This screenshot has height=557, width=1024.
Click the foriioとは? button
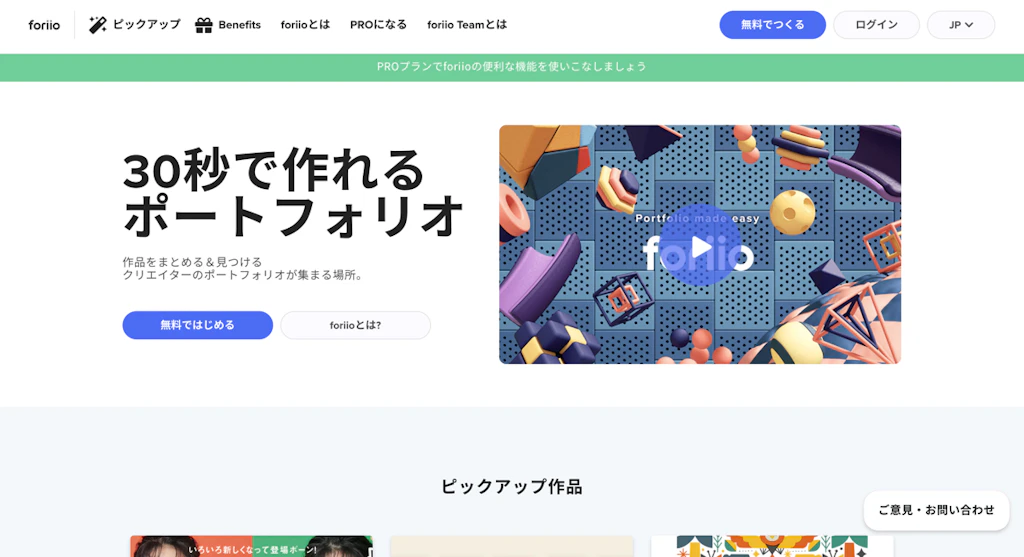tap(355, 325)
